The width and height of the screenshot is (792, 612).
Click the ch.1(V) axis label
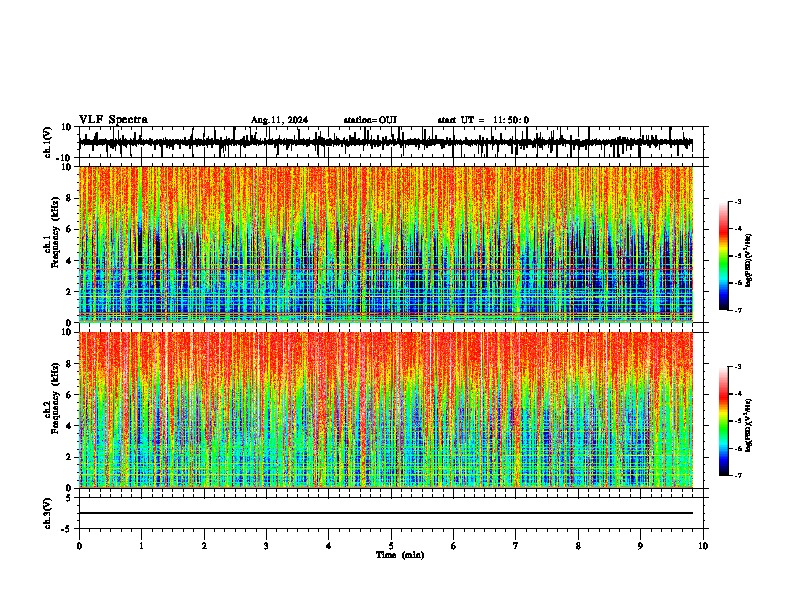coord(47,142)
